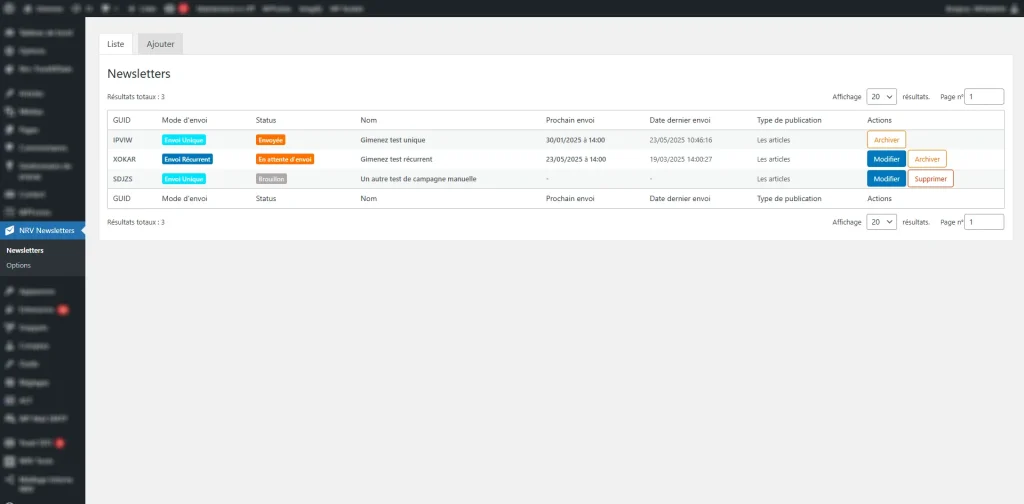
Task: Open Commentaires in the sidebar
Action: 42,148
